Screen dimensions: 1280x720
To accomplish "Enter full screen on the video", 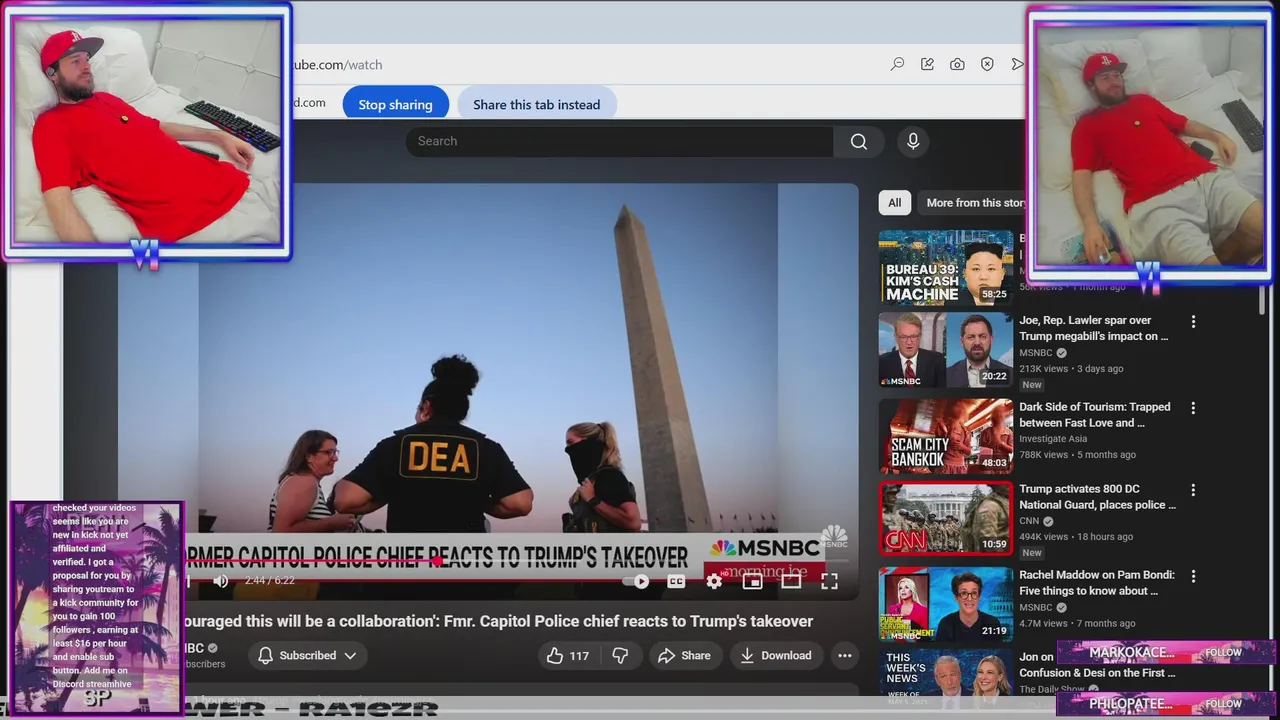I will coord(829,581).
